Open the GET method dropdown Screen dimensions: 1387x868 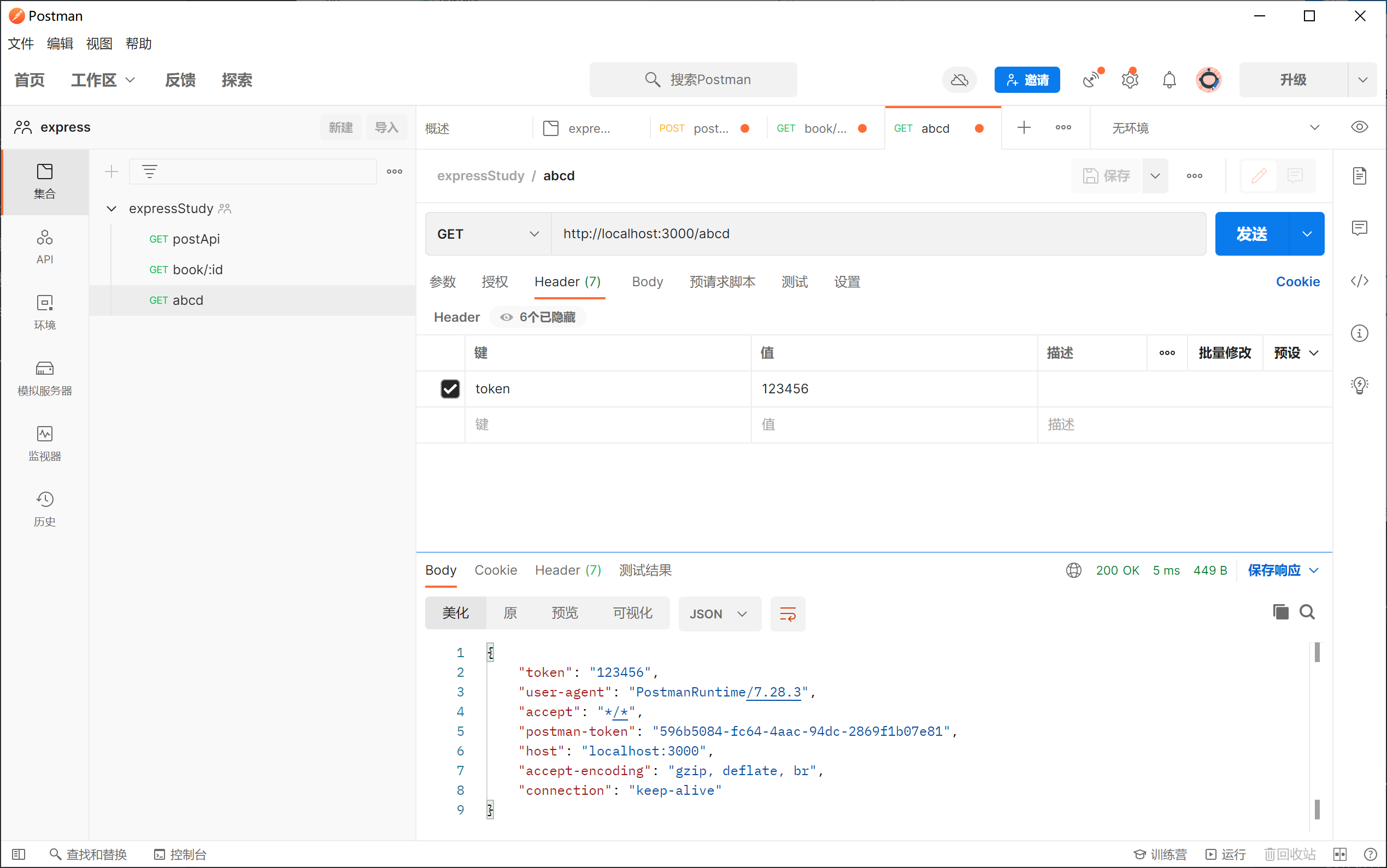click(488, 234)
